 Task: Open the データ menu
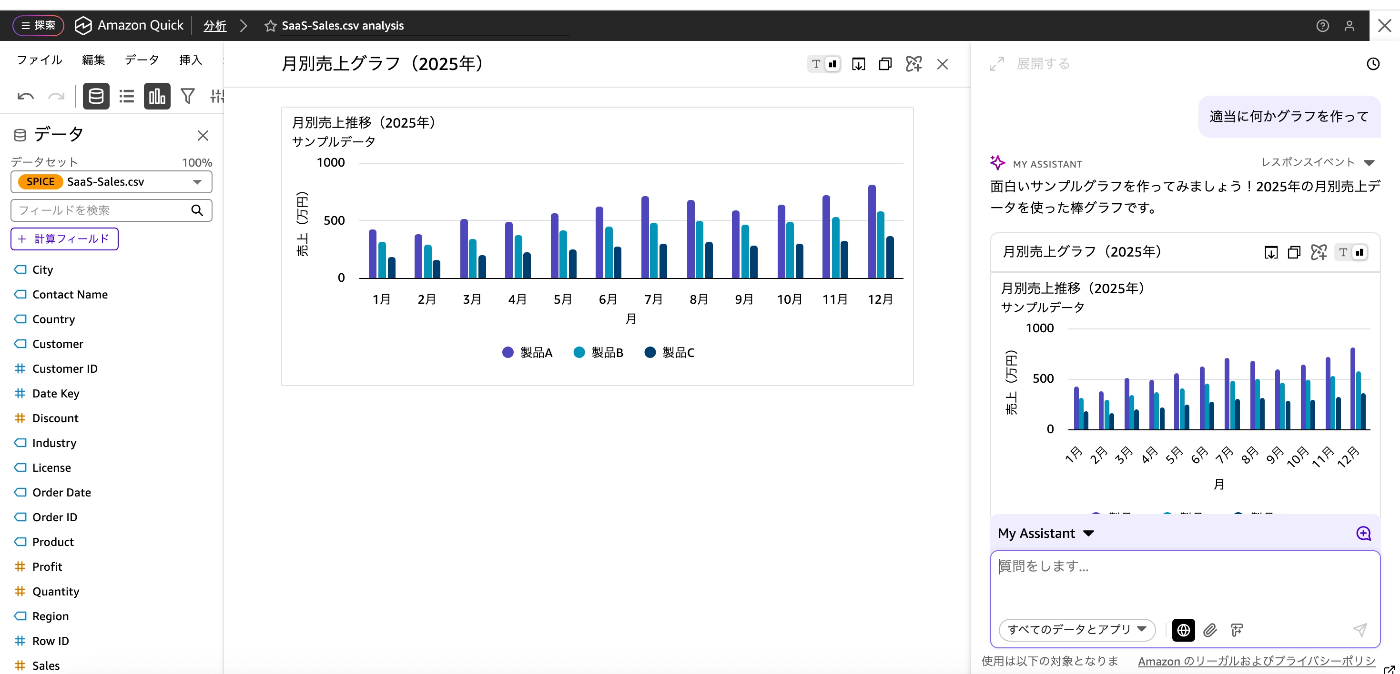point(142,60)
